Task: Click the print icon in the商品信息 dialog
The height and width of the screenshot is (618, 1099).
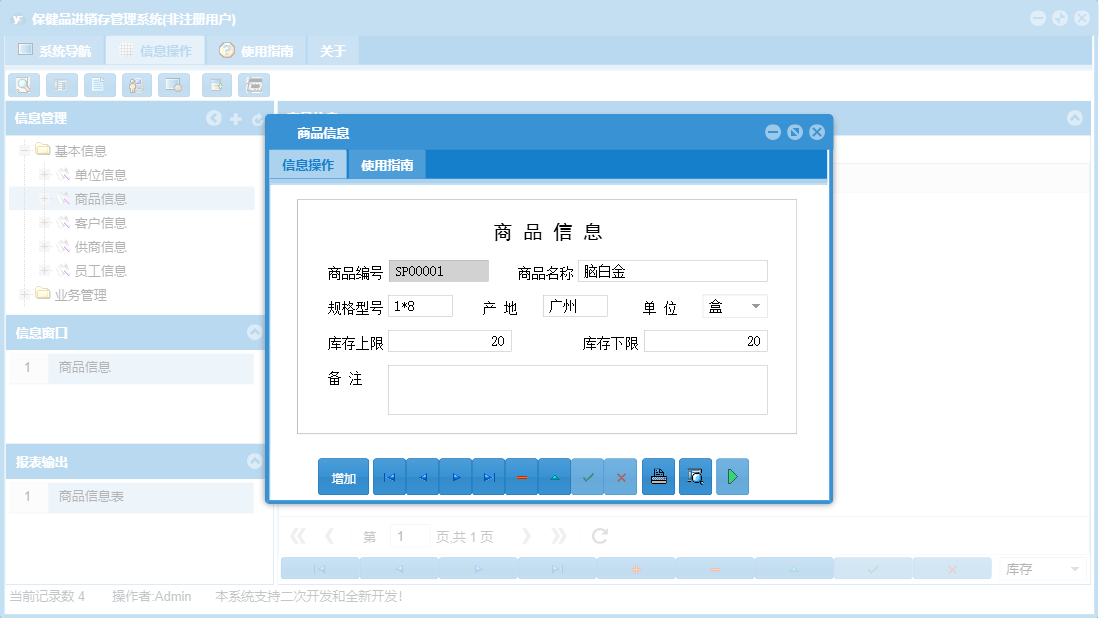Action: click(x=658, y=476)
